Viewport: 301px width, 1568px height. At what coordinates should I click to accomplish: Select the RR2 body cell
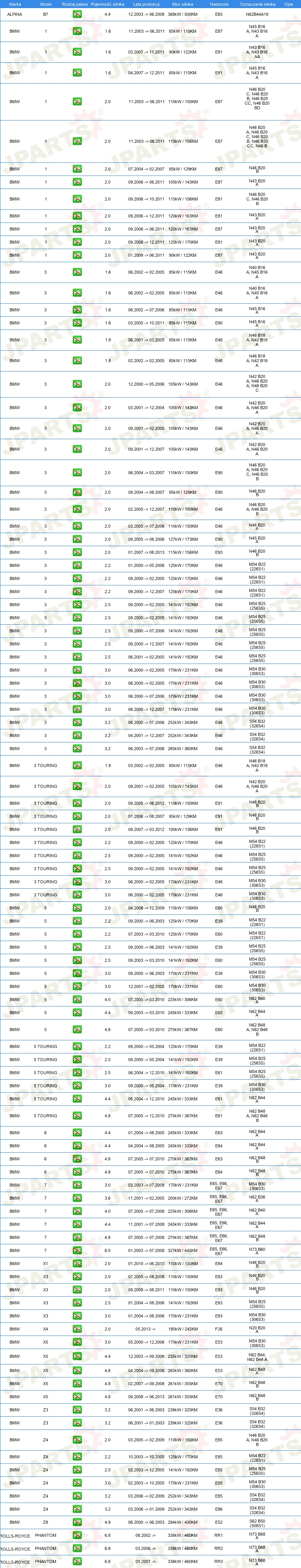[x=219, y=1548]
